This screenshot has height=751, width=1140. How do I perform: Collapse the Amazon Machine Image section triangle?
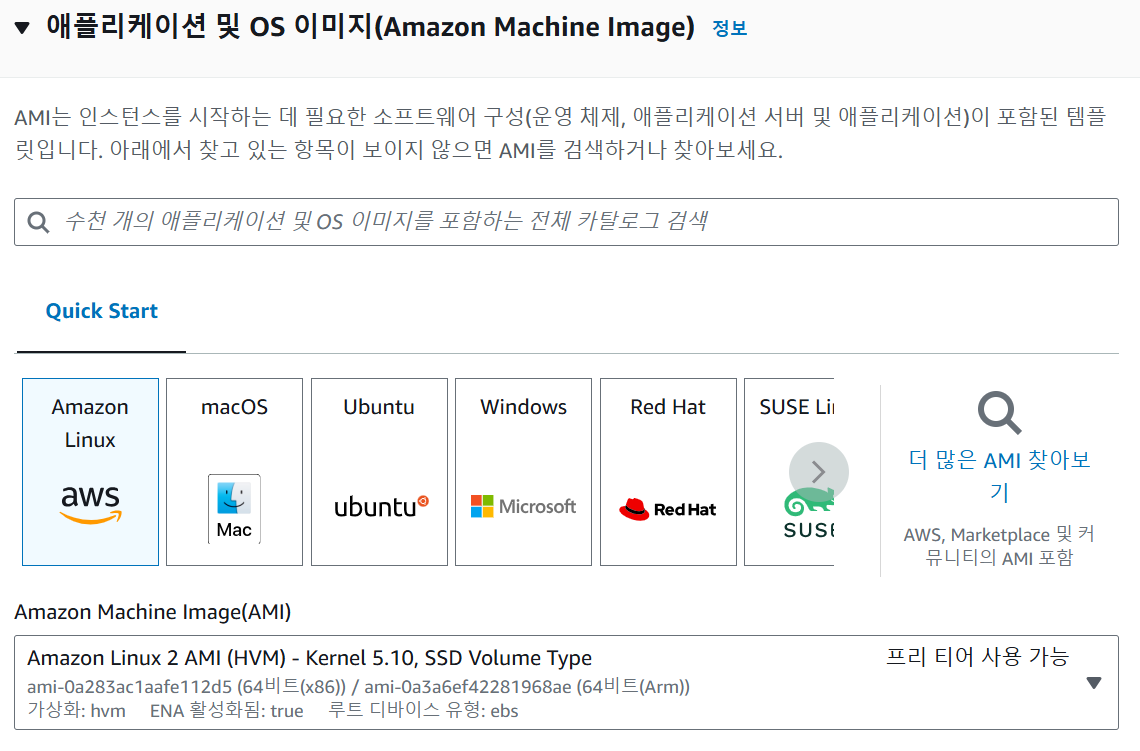pyautogui.click(x=22, y=28)
